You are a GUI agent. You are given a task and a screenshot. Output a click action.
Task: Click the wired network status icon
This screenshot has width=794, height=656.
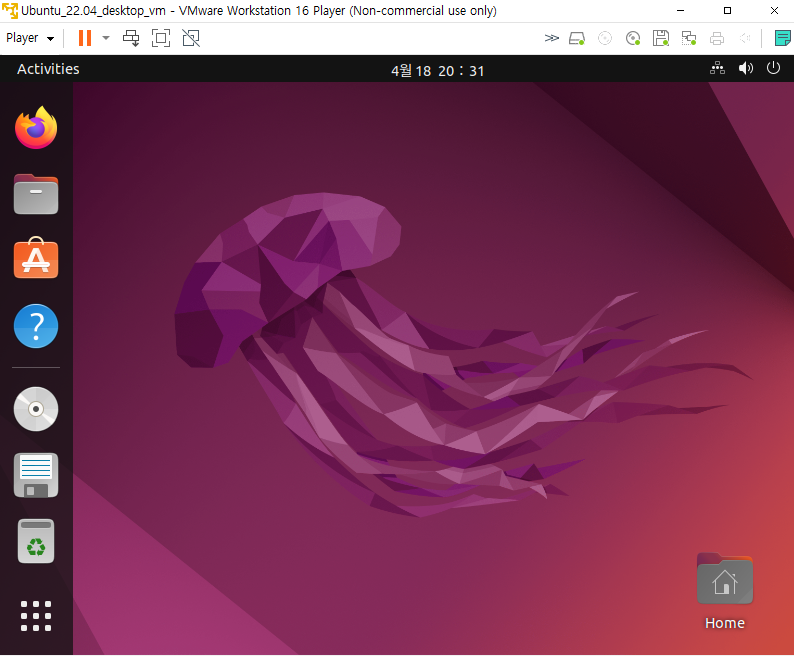(x=718, y=68)
